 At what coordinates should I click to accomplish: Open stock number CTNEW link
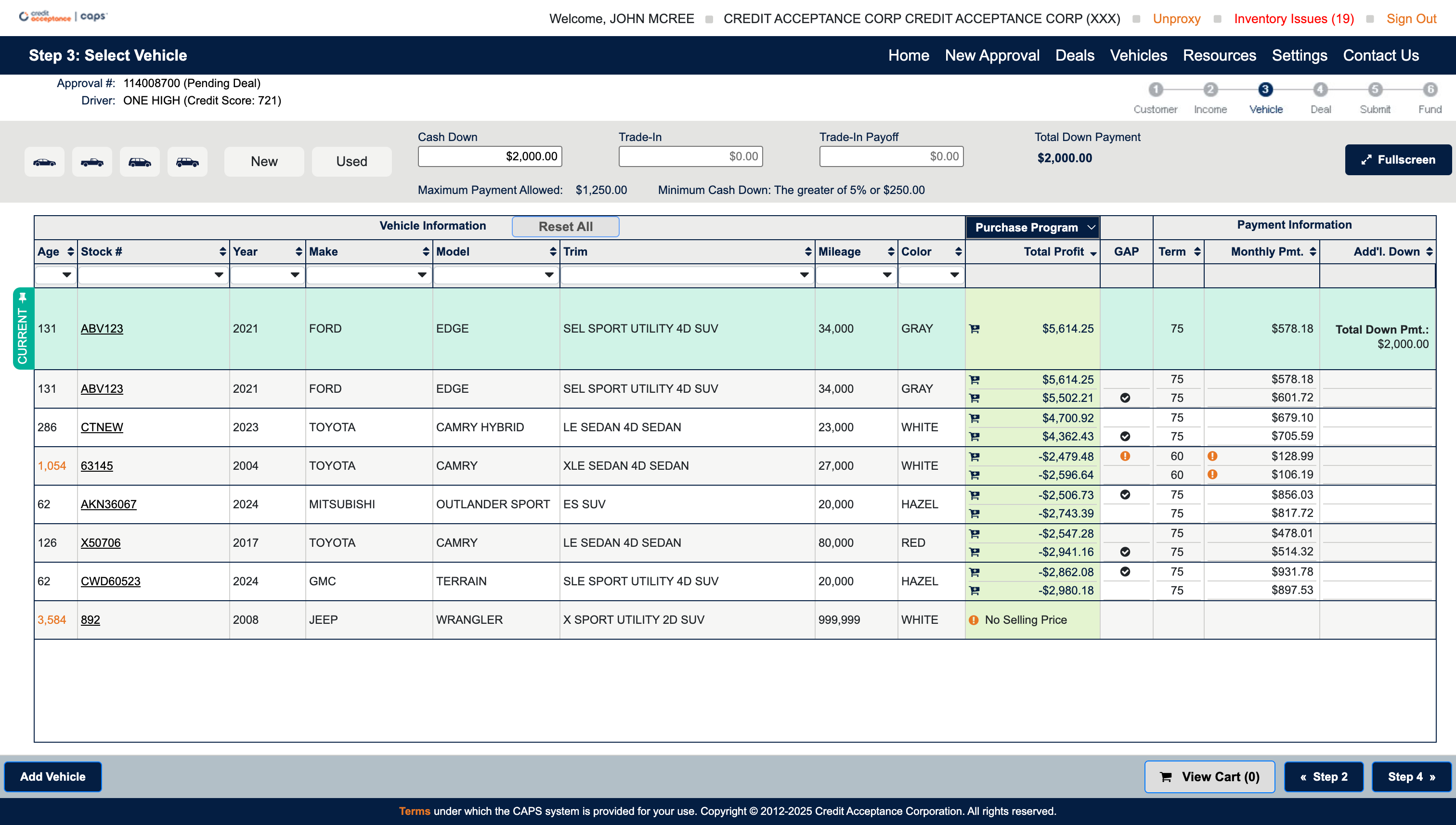[102, 427]
